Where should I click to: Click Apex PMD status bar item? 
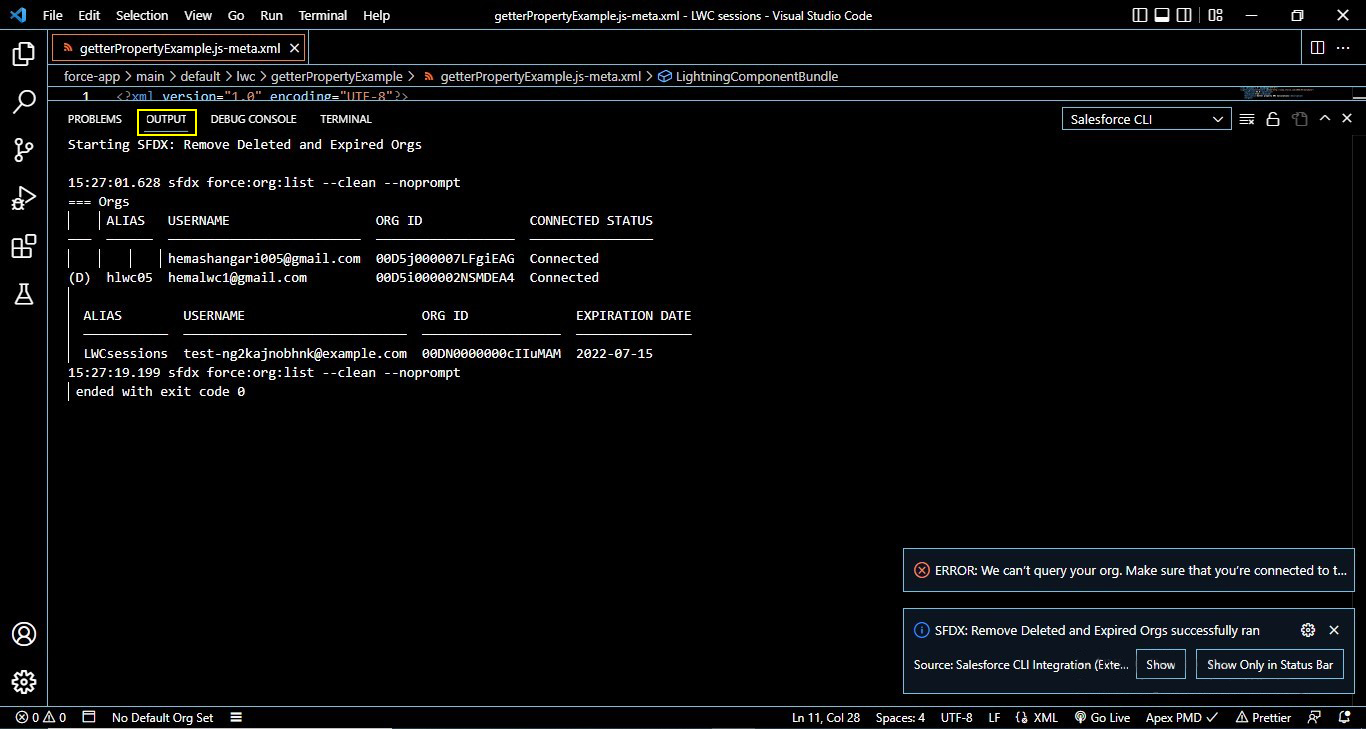coord(1181,718)
